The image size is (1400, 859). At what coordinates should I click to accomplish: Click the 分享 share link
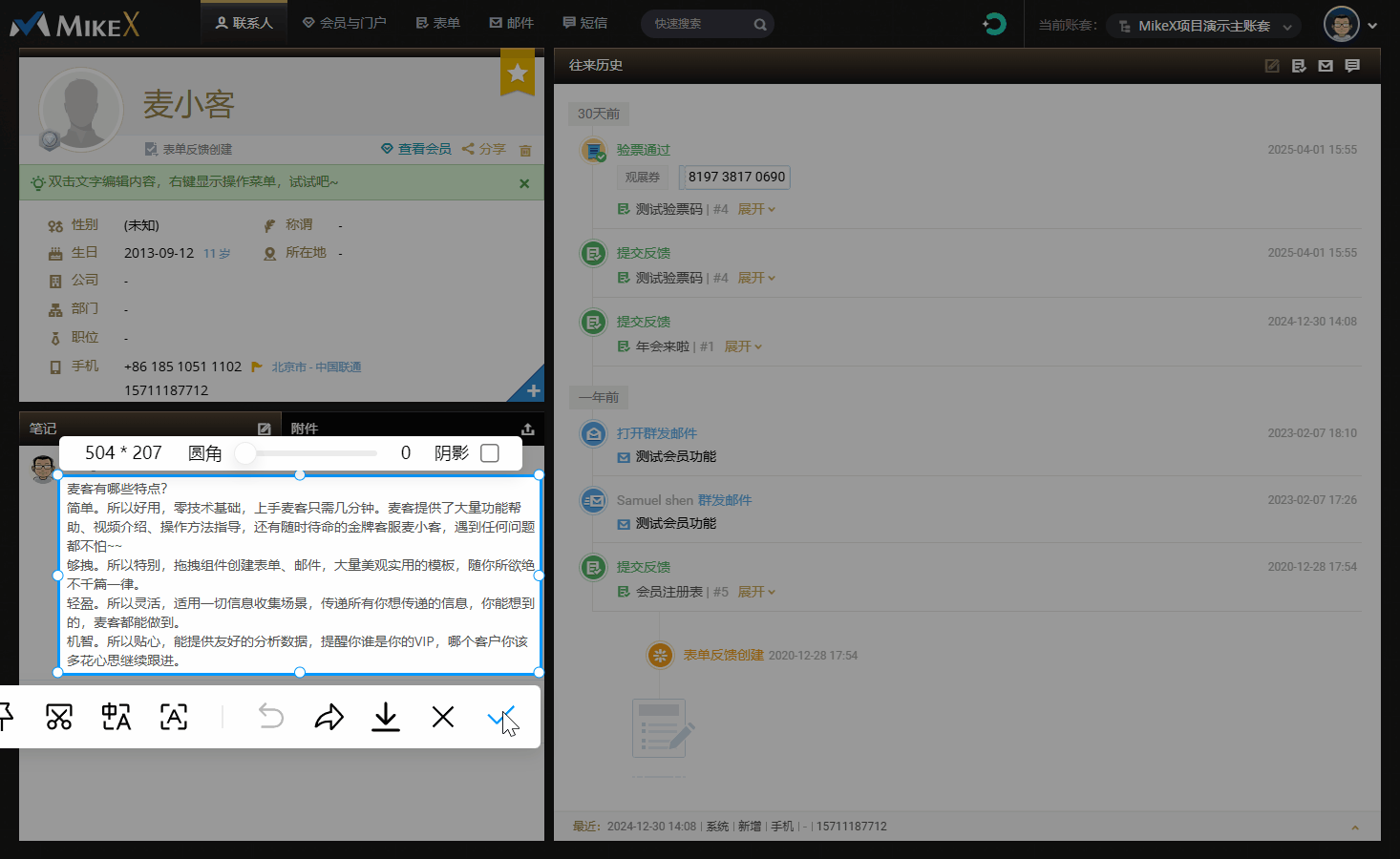(484, 149)
